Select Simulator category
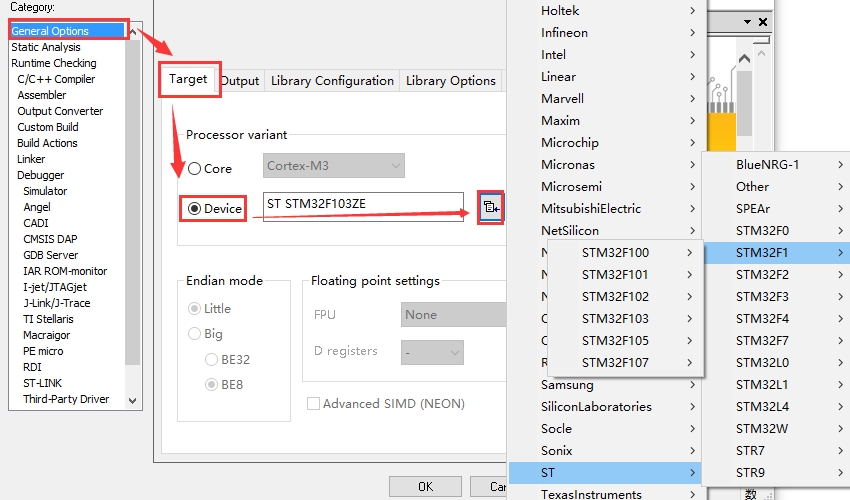The width and height of the screenshot is (850, 500). (x=45, y=191)
